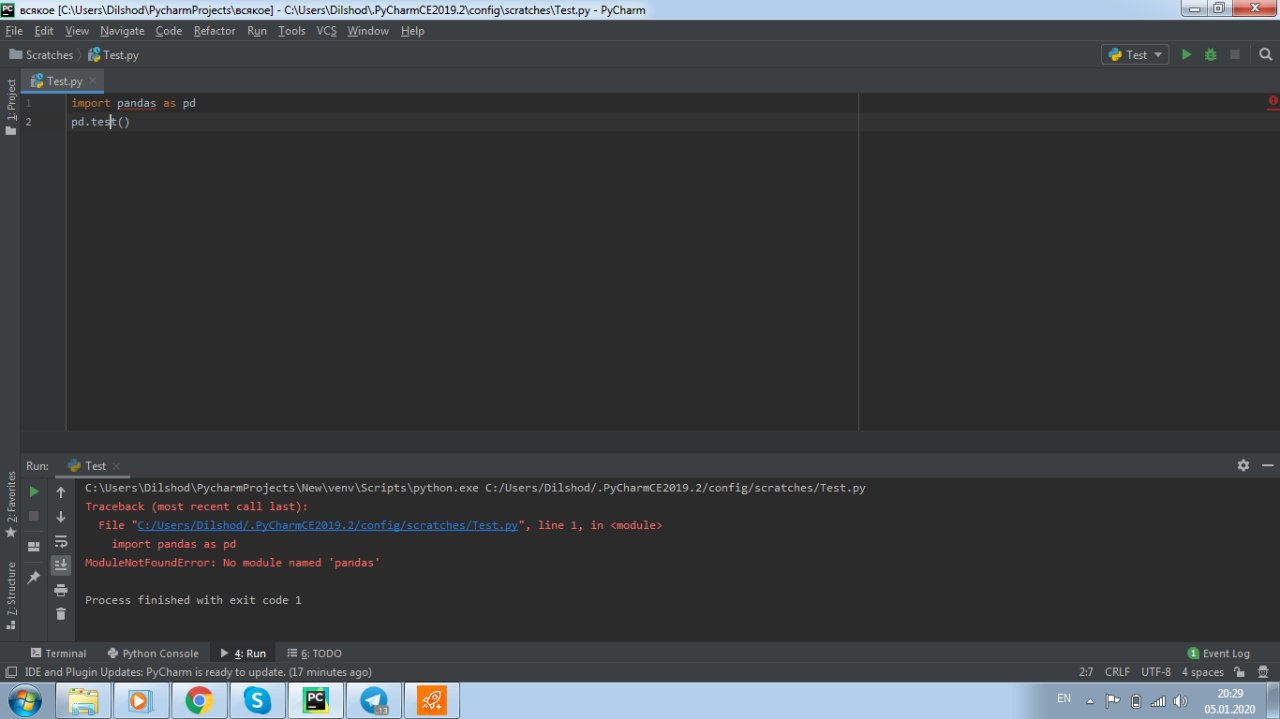Print the console output

pyautogui.click(x=61, y=590)
